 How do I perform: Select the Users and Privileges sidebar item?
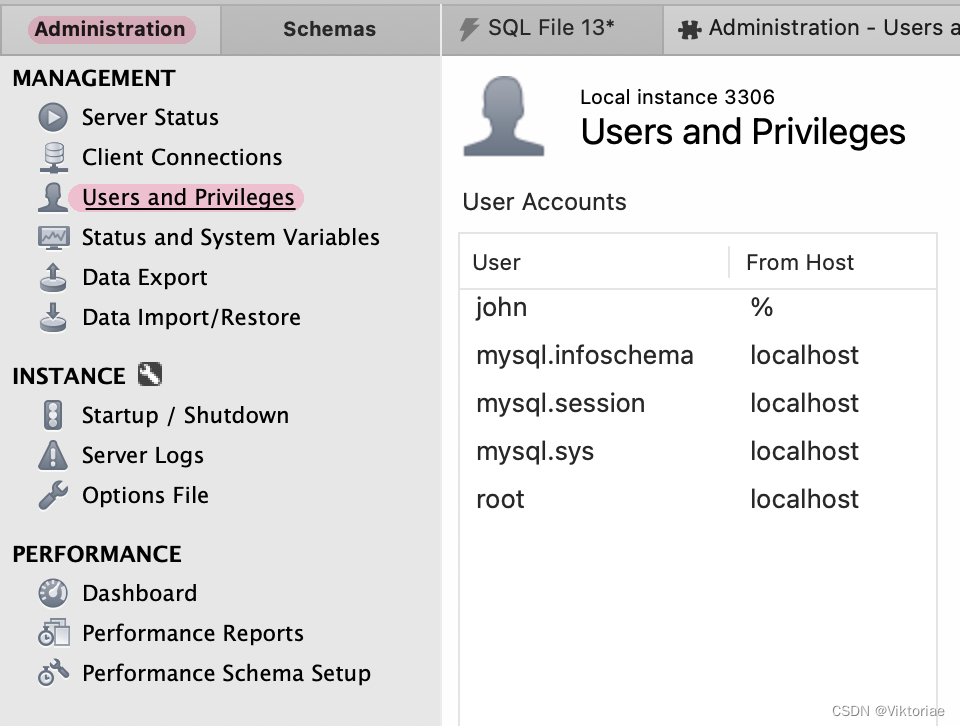[188, 198]
